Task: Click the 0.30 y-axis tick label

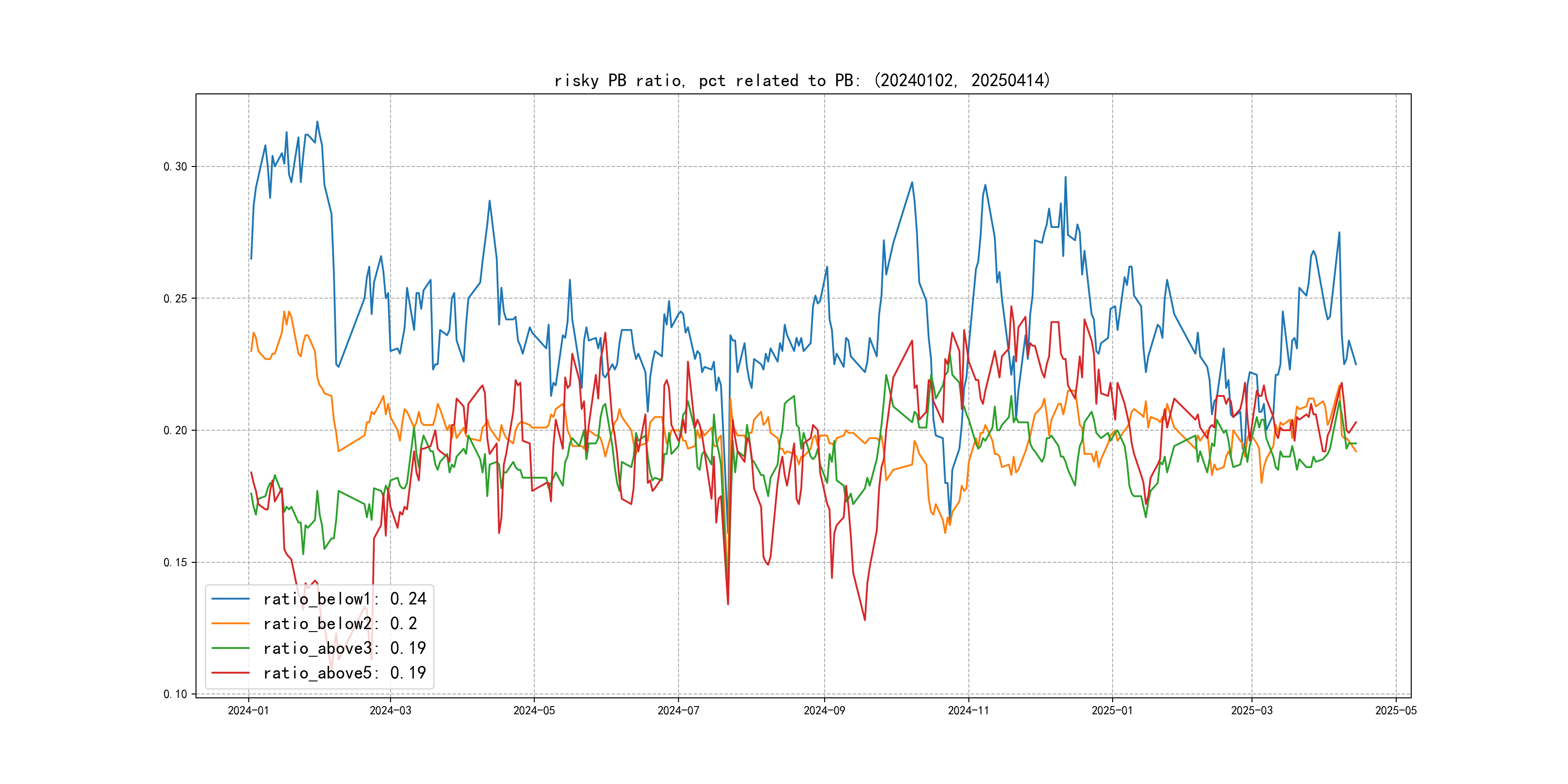Action: [x=175, y=167]
